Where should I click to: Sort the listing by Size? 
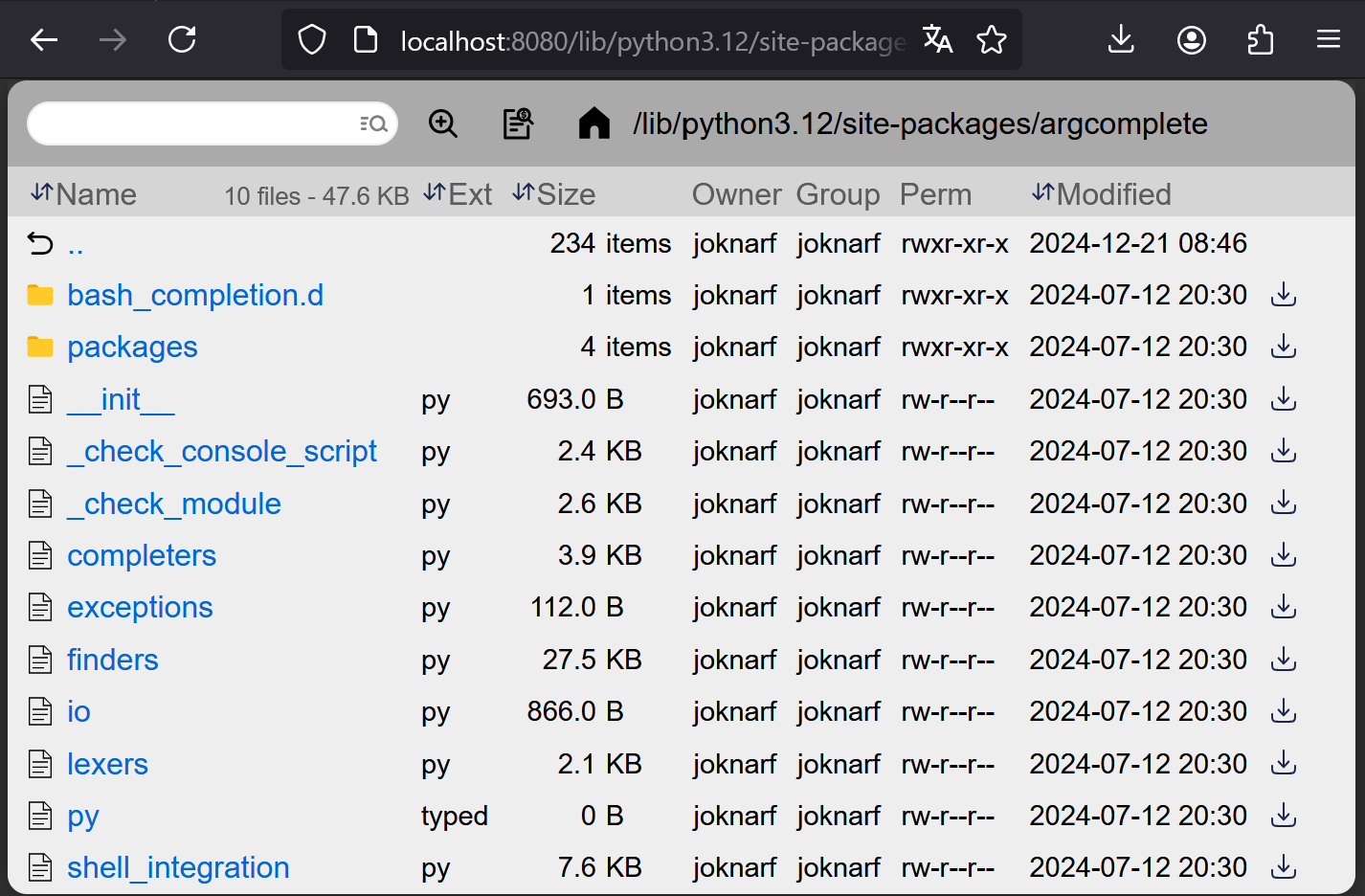[553, 194]
